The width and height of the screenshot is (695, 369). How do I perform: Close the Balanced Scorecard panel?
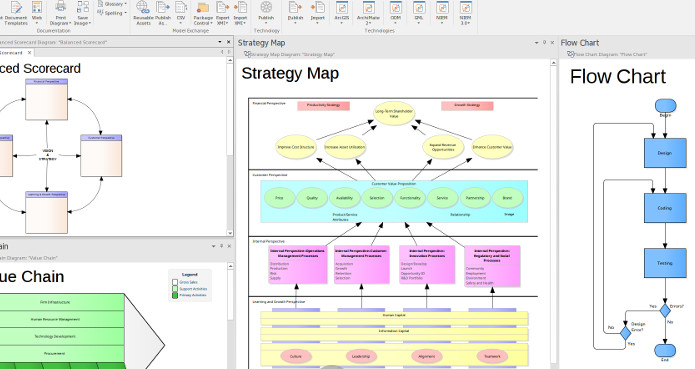pos(229,42)
